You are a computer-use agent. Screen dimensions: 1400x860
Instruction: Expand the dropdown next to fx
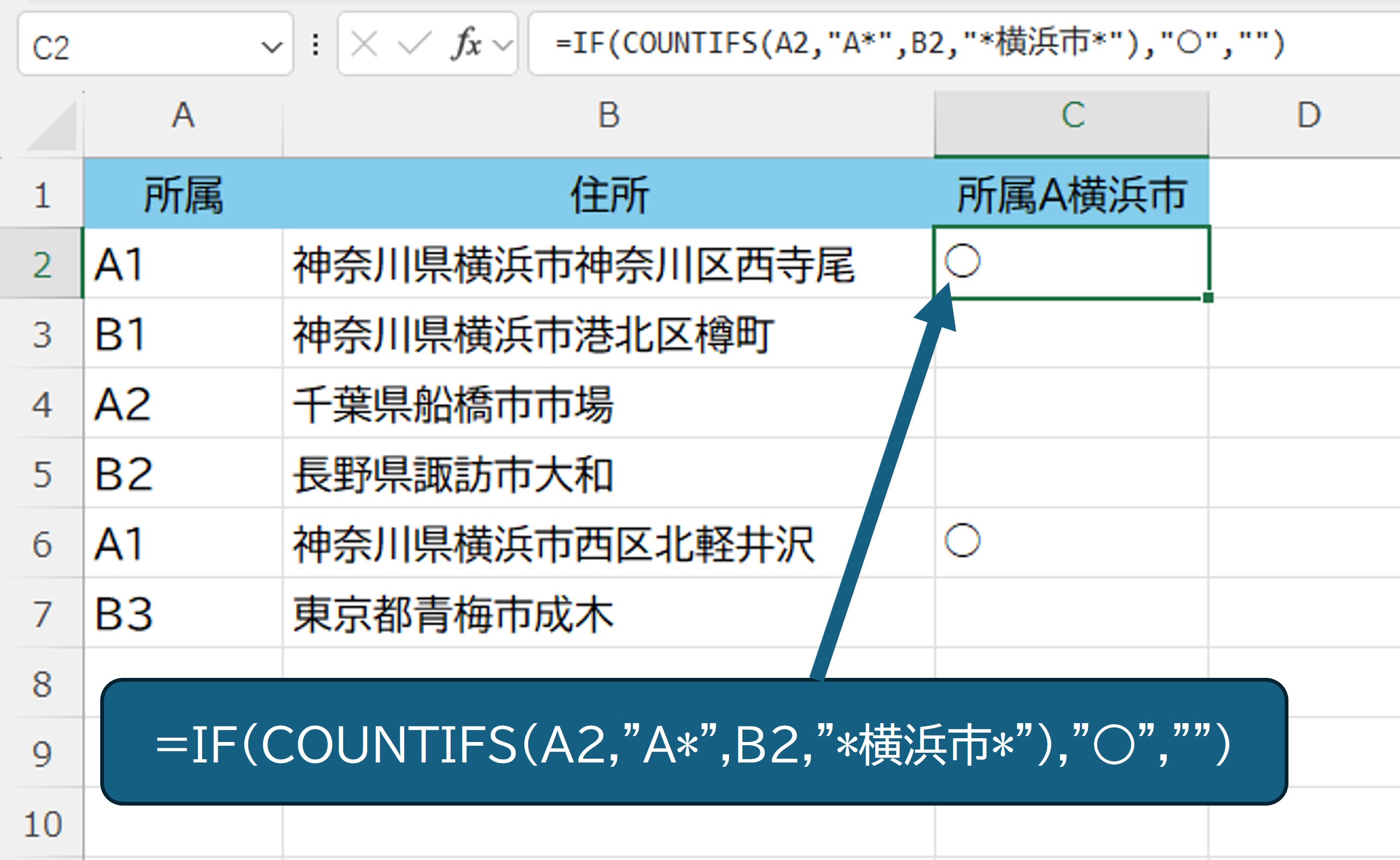503,44
